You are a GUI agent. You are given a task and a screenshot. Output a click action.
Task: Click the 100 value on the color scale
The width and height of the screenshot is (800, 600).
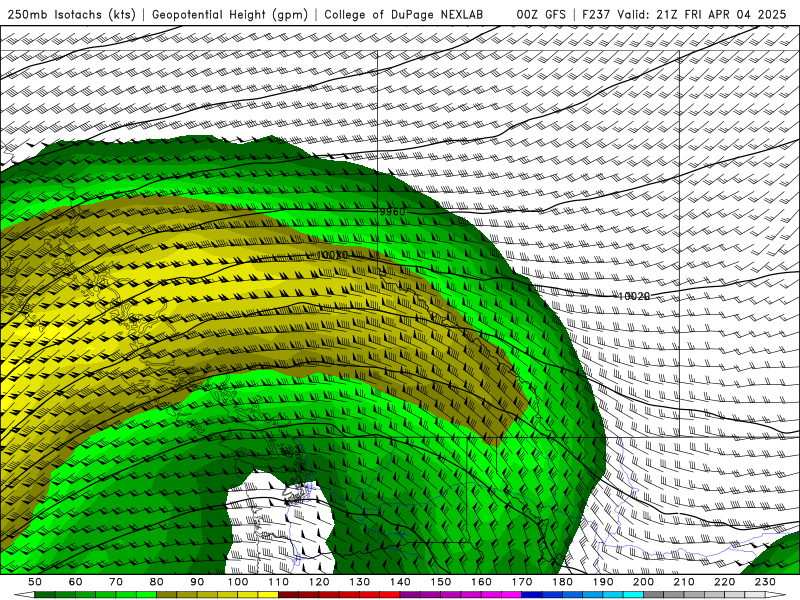click(x=238, y=582)
